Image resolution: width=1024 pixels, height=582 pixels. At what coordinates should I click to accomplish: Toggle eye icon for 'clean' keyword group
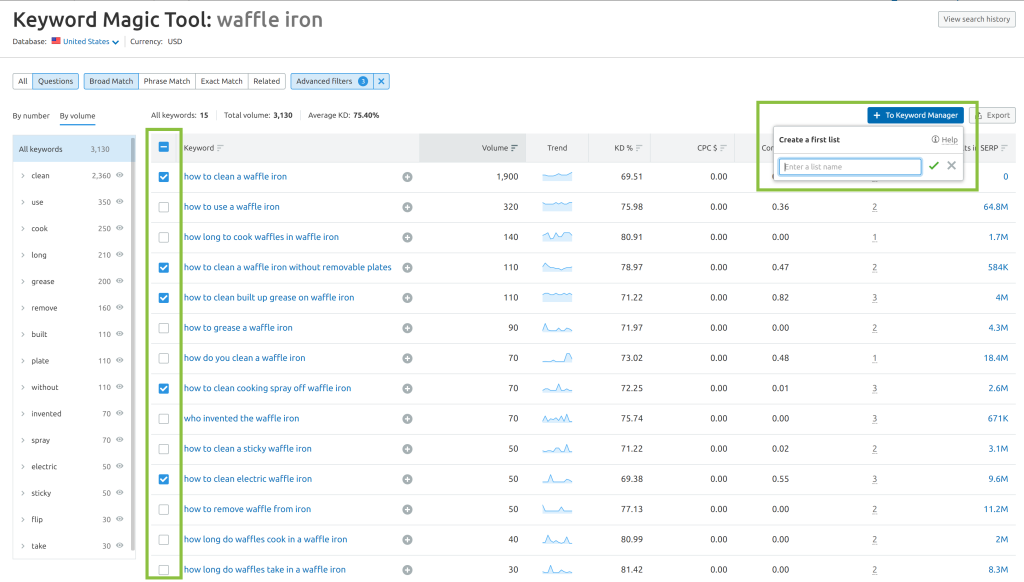(120, 176)
